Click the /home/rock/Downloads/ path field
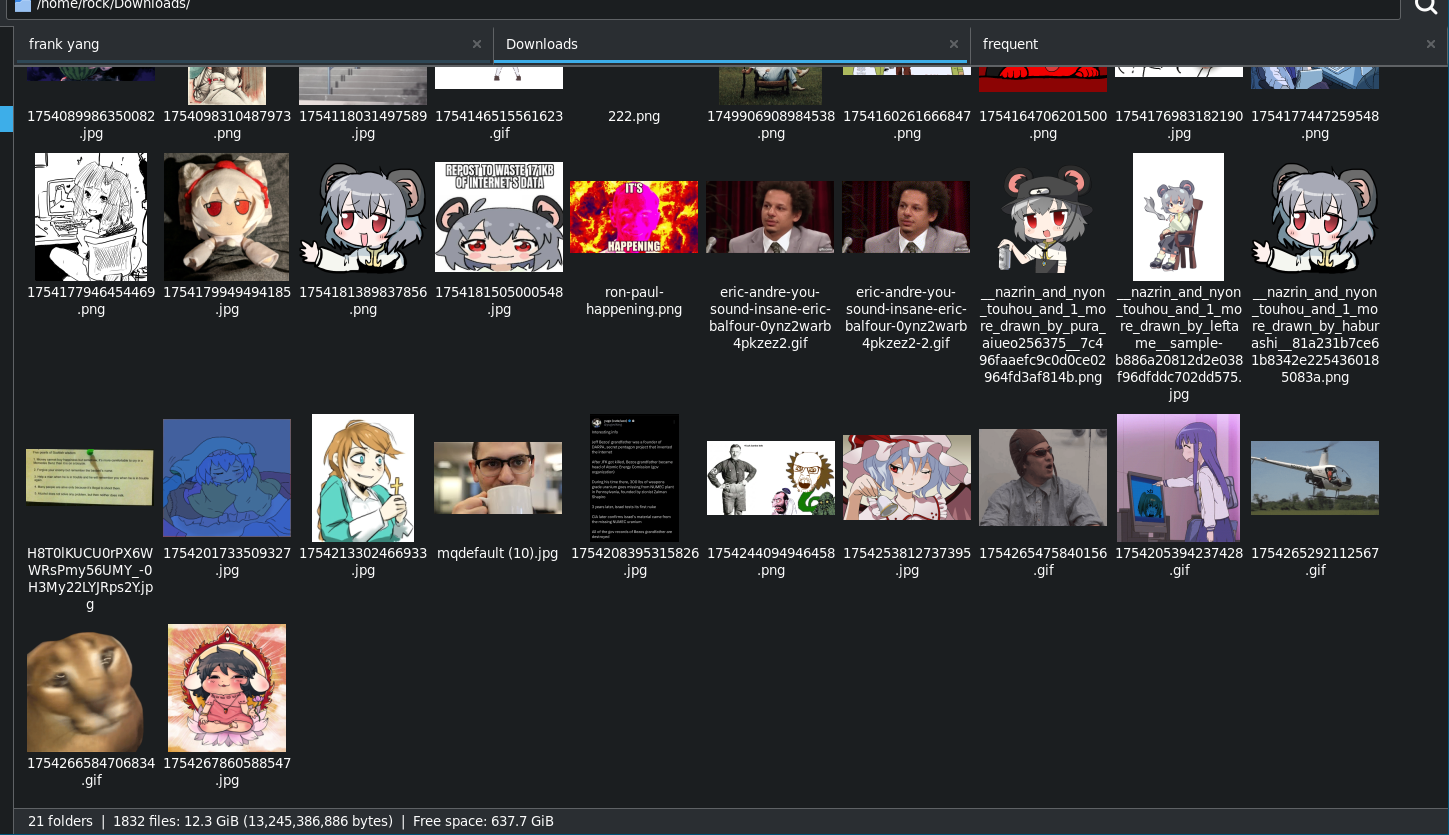 [703, 6]
